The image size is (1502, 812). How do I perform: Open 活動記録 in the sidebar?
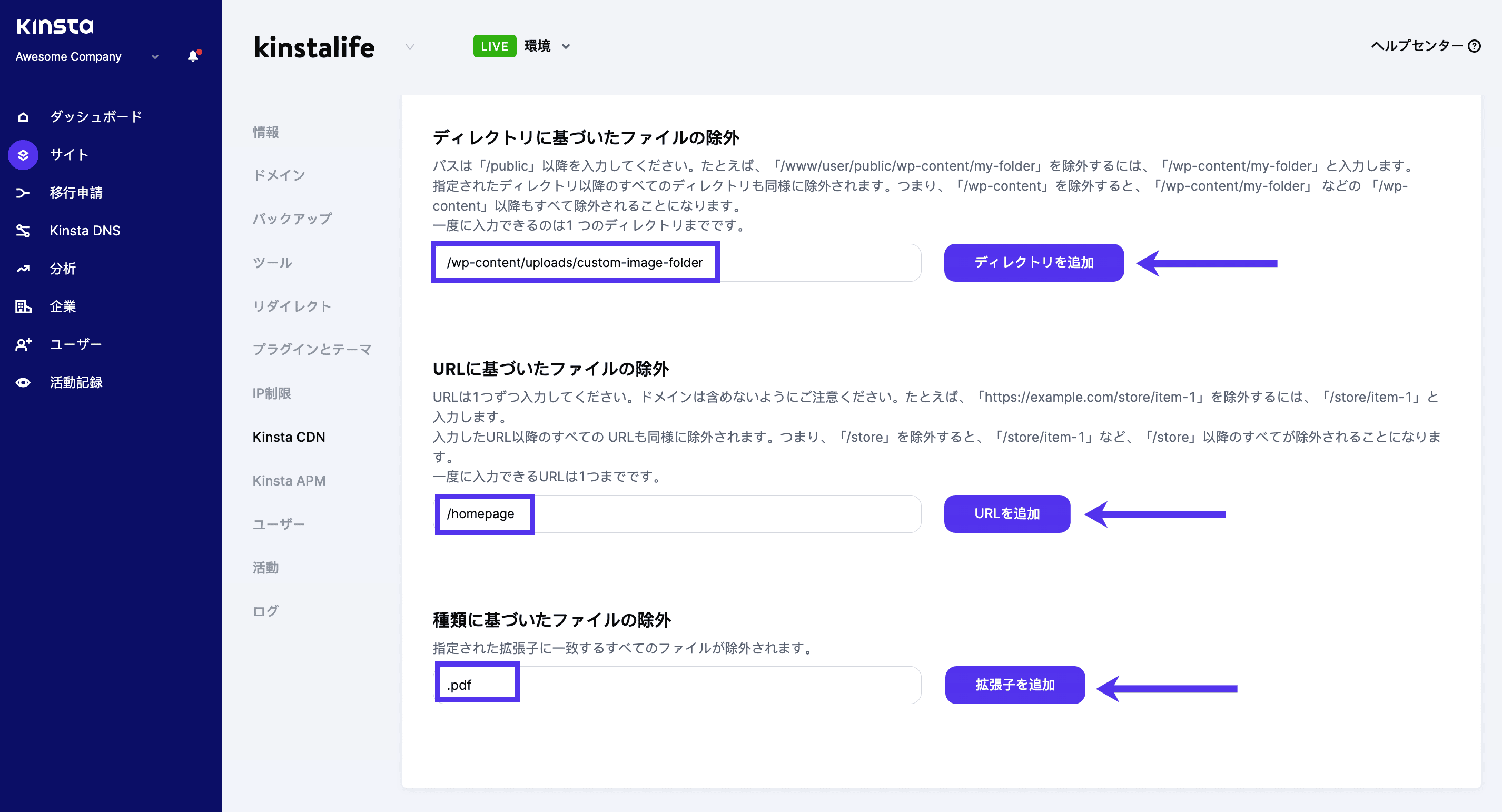point(76,382)
